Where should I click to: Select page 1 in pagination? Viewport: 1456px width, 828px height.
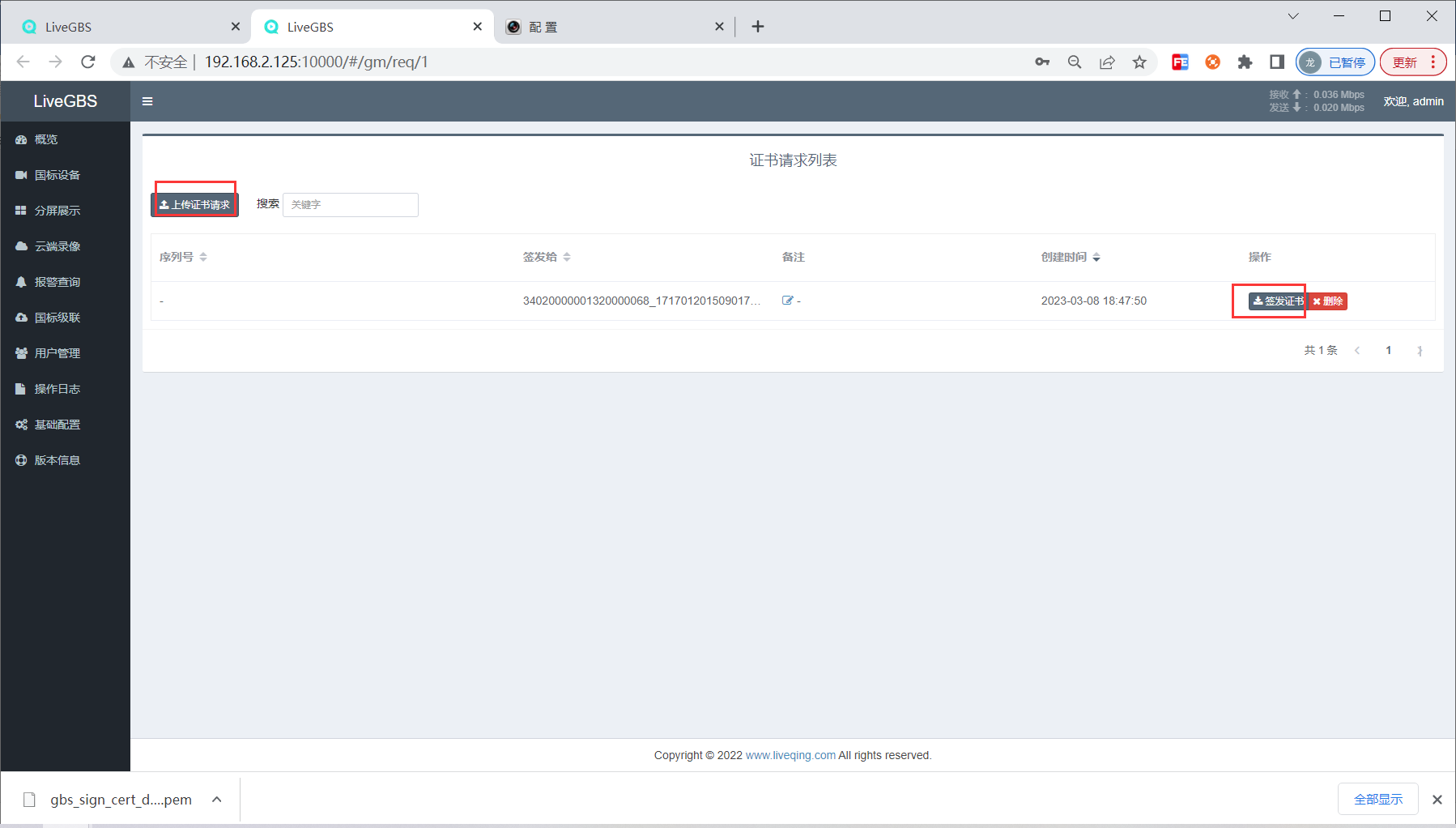tap(1389, 351)
